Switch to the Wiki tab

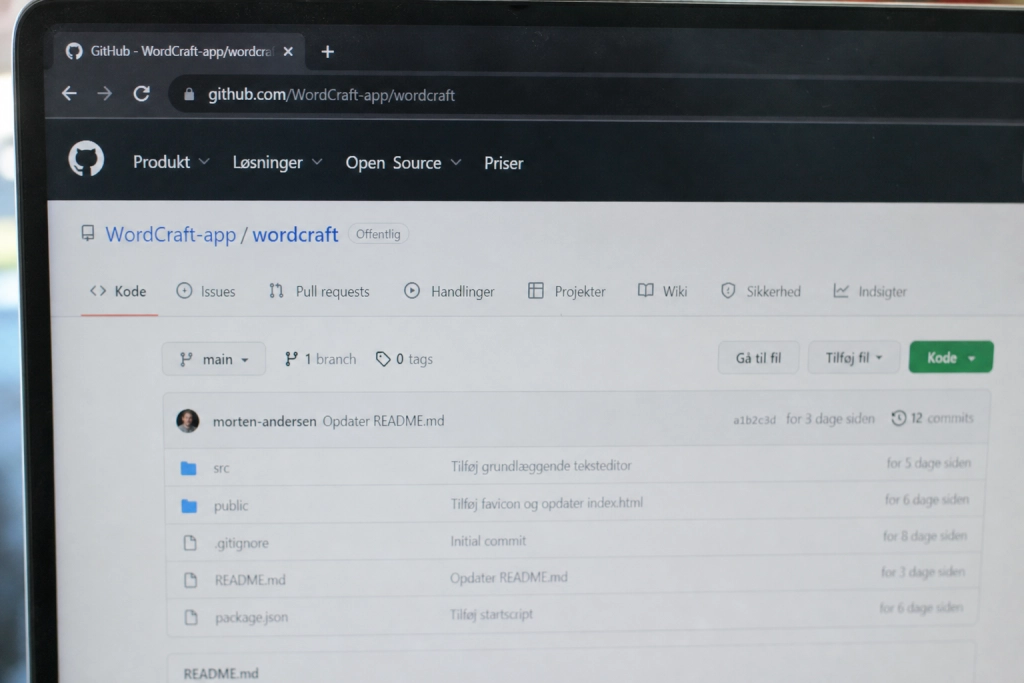pyautogui.click(x=662, y=291)
